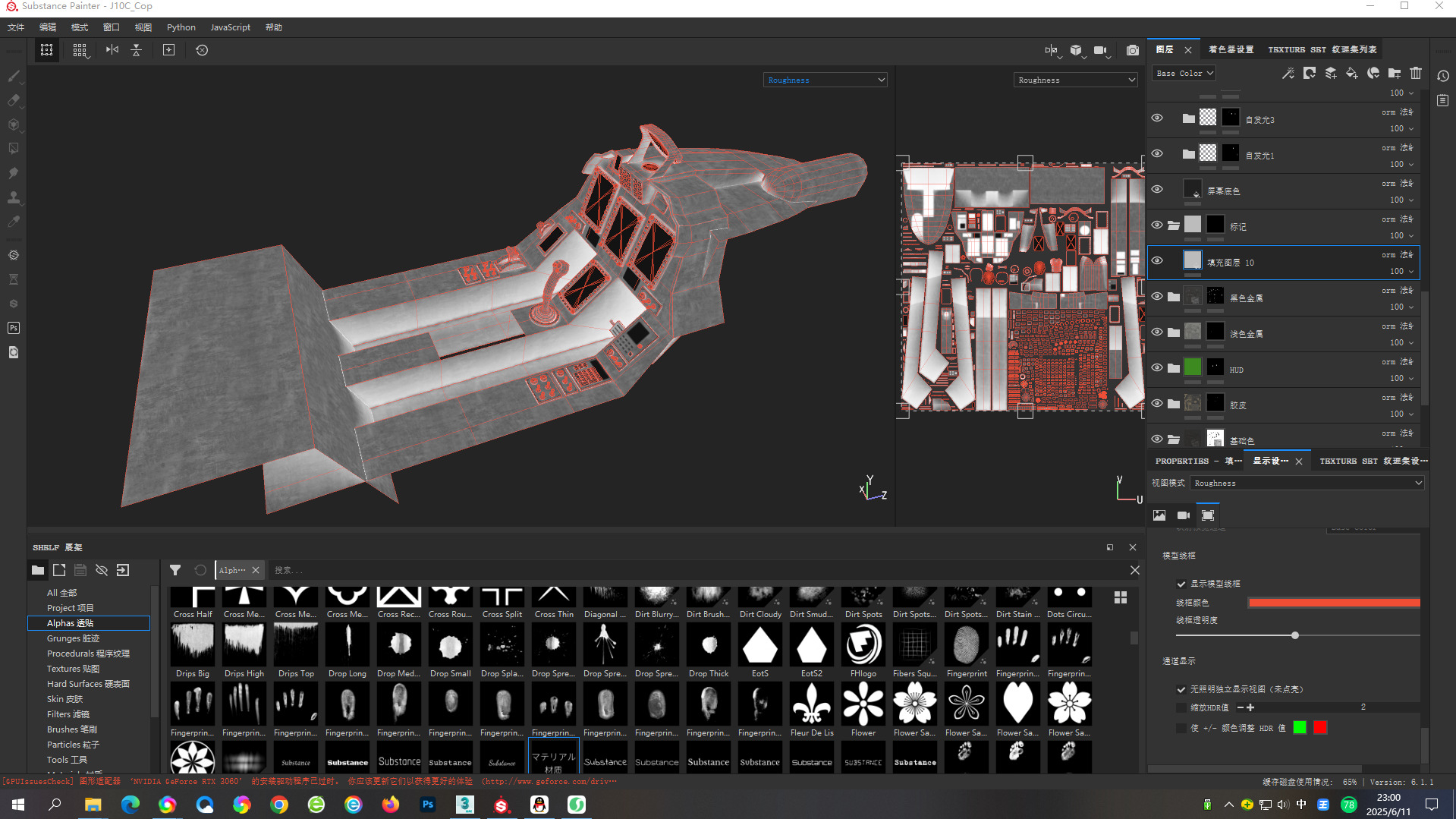
Task: Select the Smudge tool
Action: [x=14, y=173]
